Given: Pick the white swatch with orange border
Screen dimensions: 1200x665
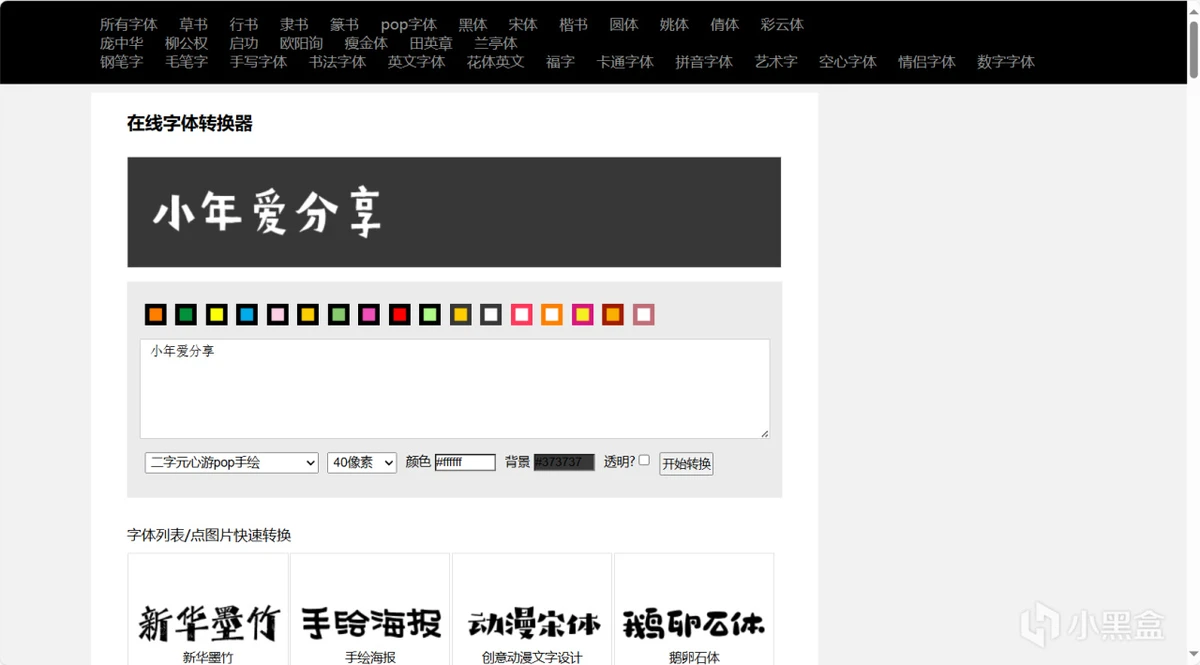Looking at the screenshot, I should pyautogui.click(x=552, y=315).
